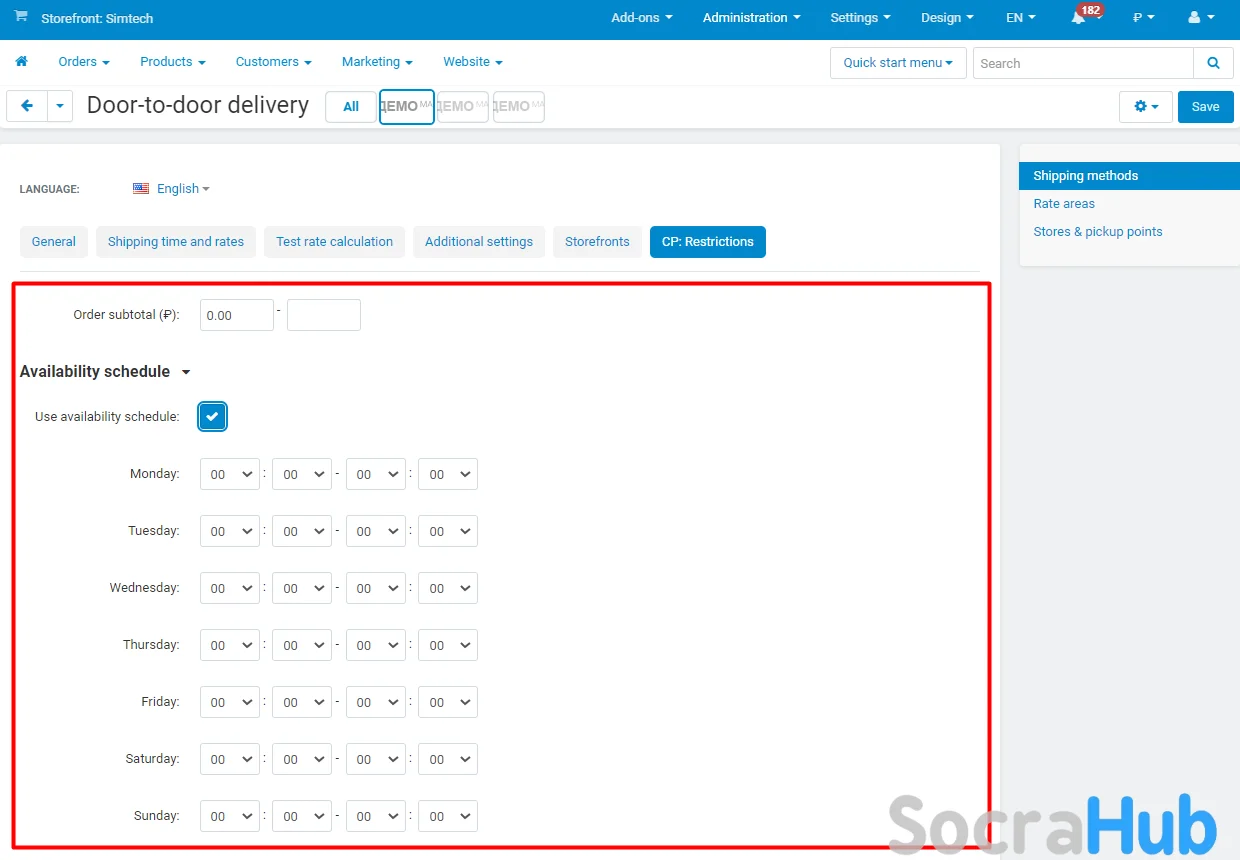The width and height of the screenshot is (1240, 860).
Task: Click the home icon in navigation bar
Action: click(21, 62)
